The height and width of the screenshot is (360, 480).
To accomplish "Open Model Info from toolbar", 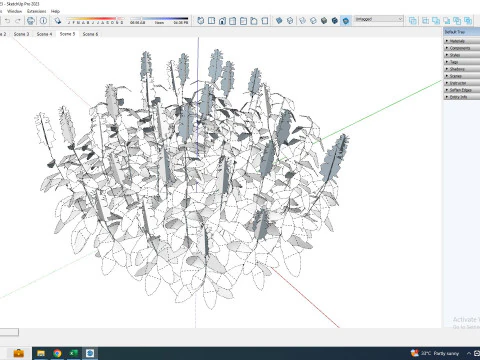I will (x=43, y=21).
